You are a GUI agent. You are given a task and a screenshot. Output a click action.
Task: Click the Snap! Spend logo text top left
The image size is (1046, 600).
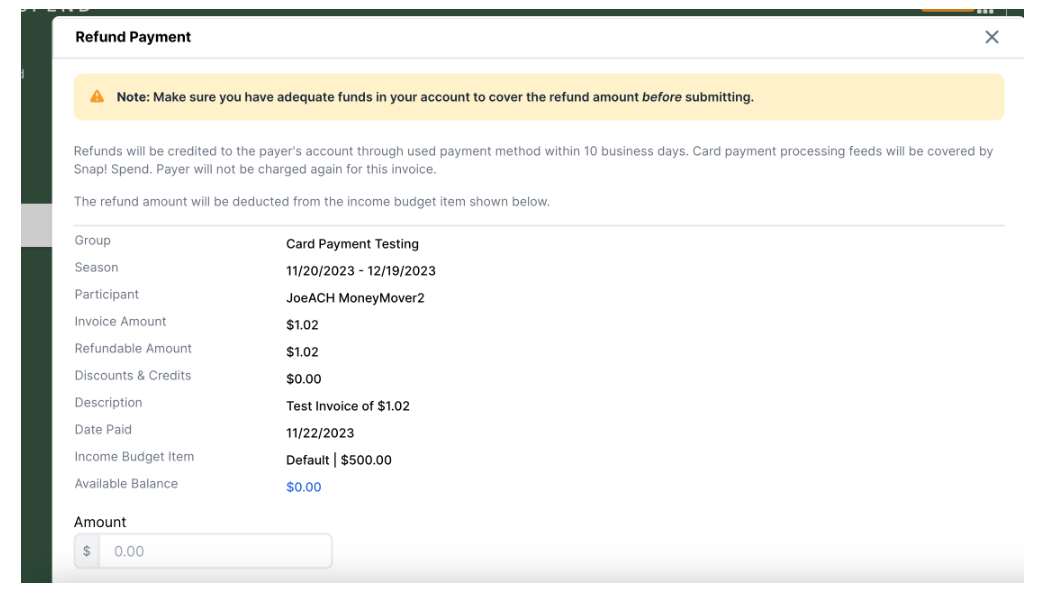coord(55,8)
